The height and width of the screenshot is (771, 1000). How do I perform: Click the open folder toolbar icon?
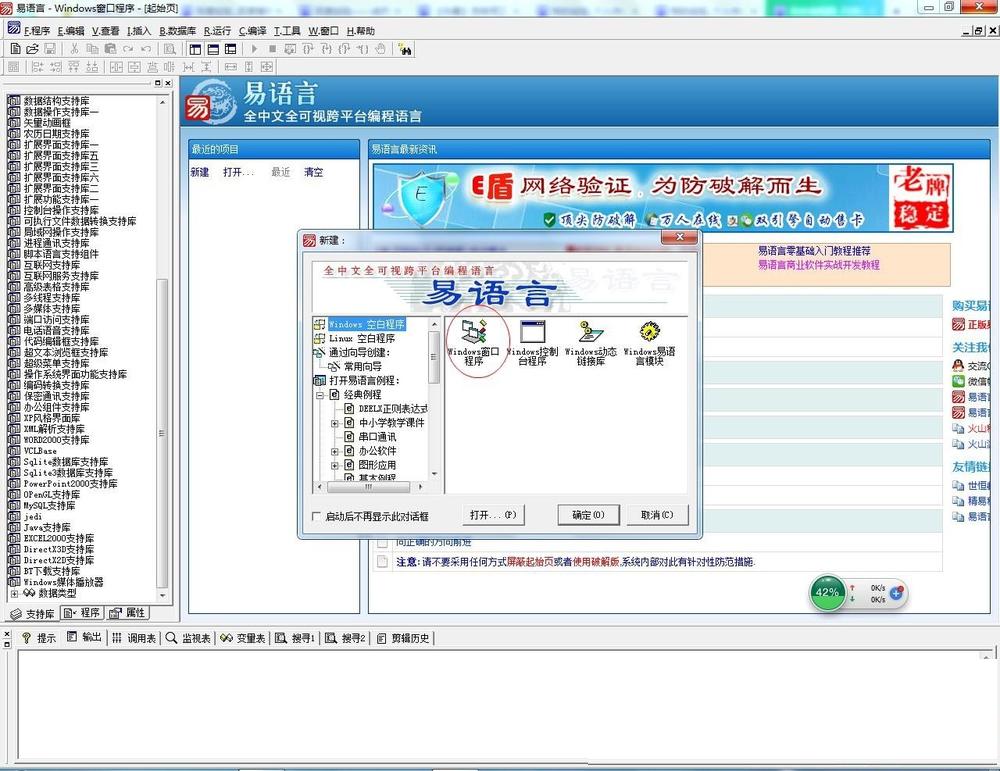coord(32,48)
